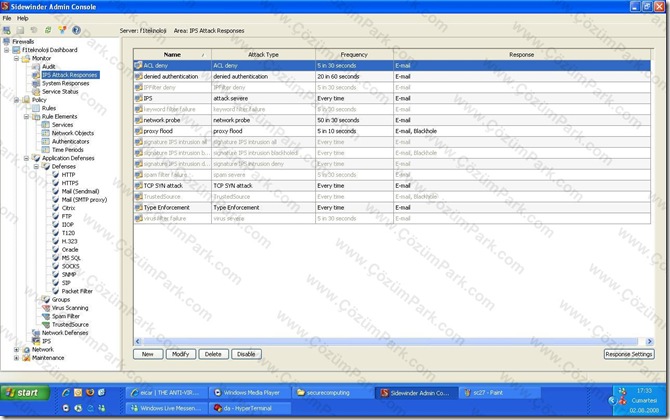Click the Sidewinder title bar S logo
670x420 pixels.
5,6
